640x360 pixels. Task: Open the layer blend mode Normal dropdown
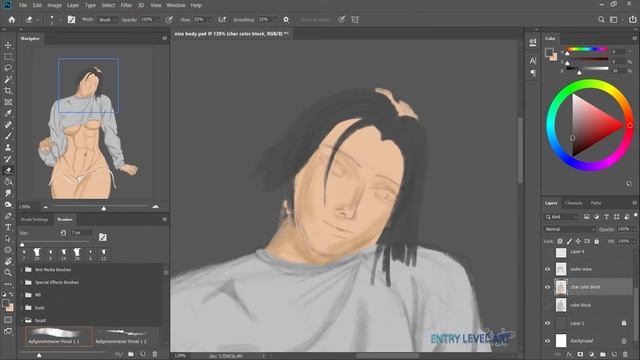point(569,229)
